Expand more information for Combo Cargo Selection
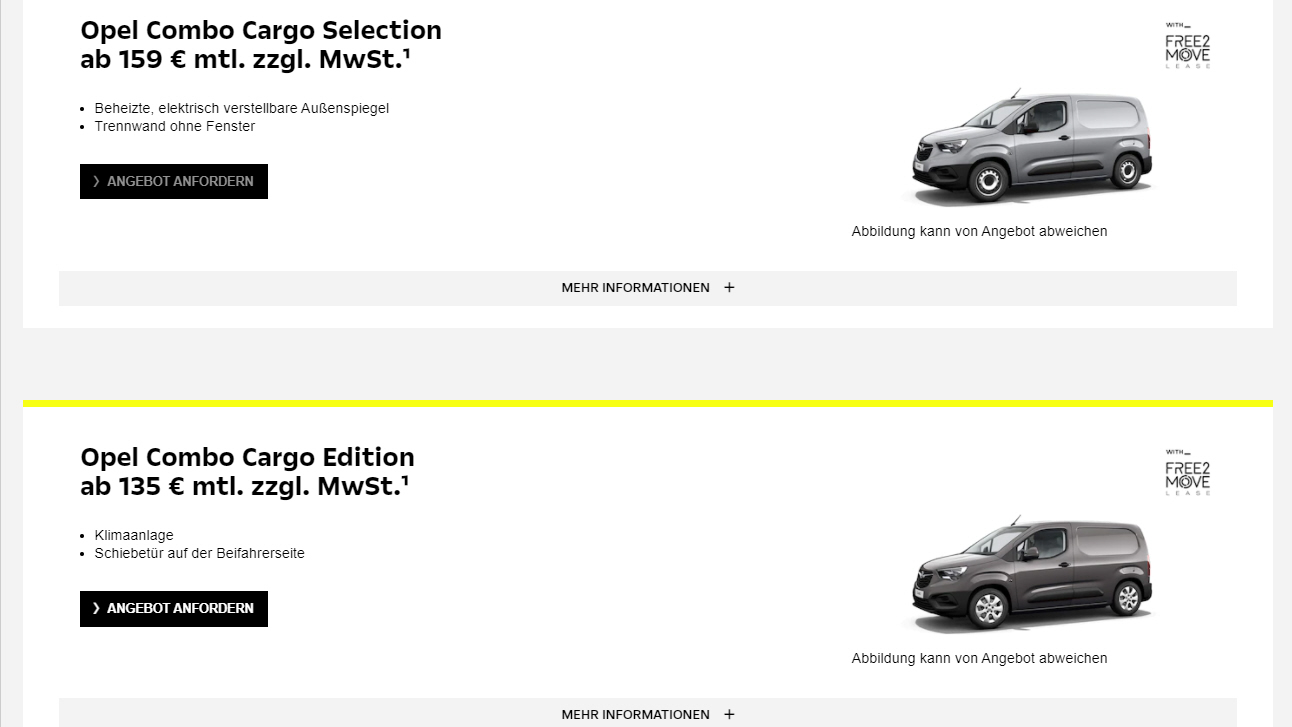The width and height of the screenshot is (1292, 727). 648,288
